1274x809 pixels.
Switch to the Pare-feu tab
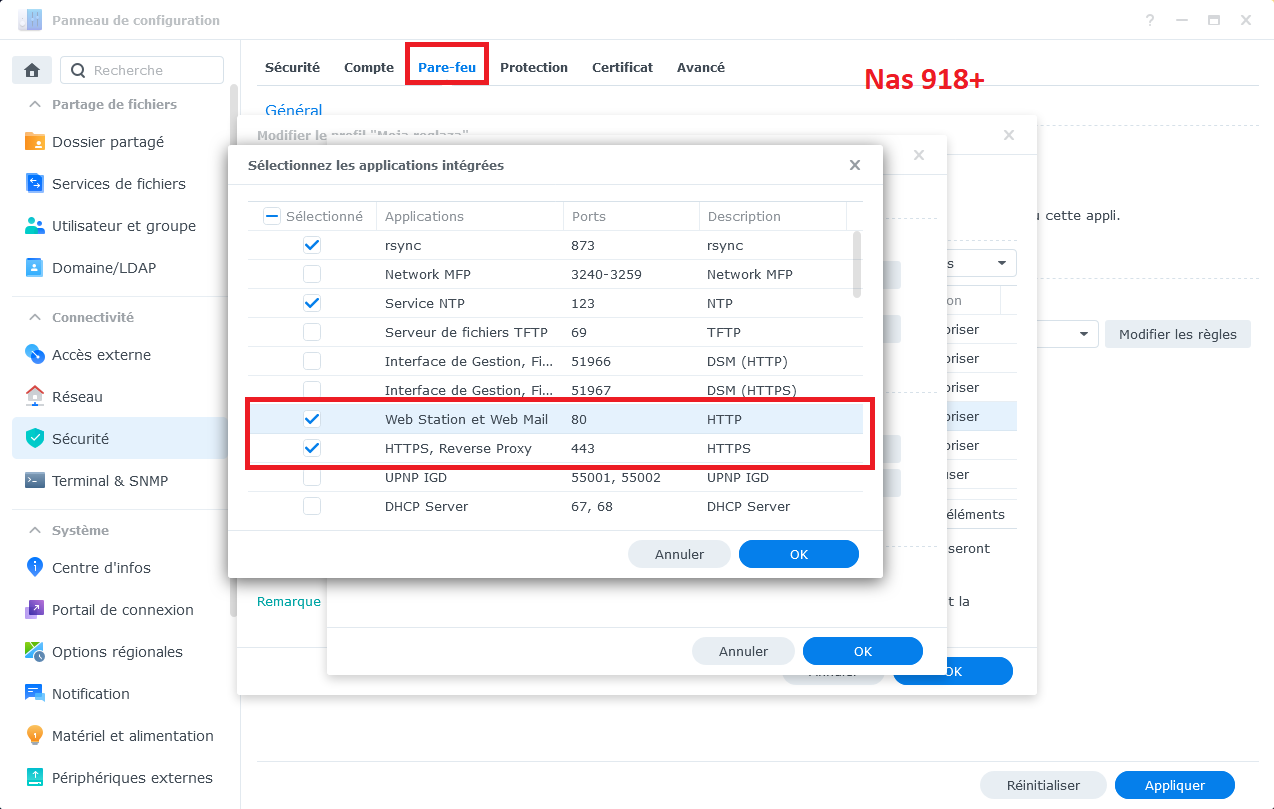(x=446, y=67)
